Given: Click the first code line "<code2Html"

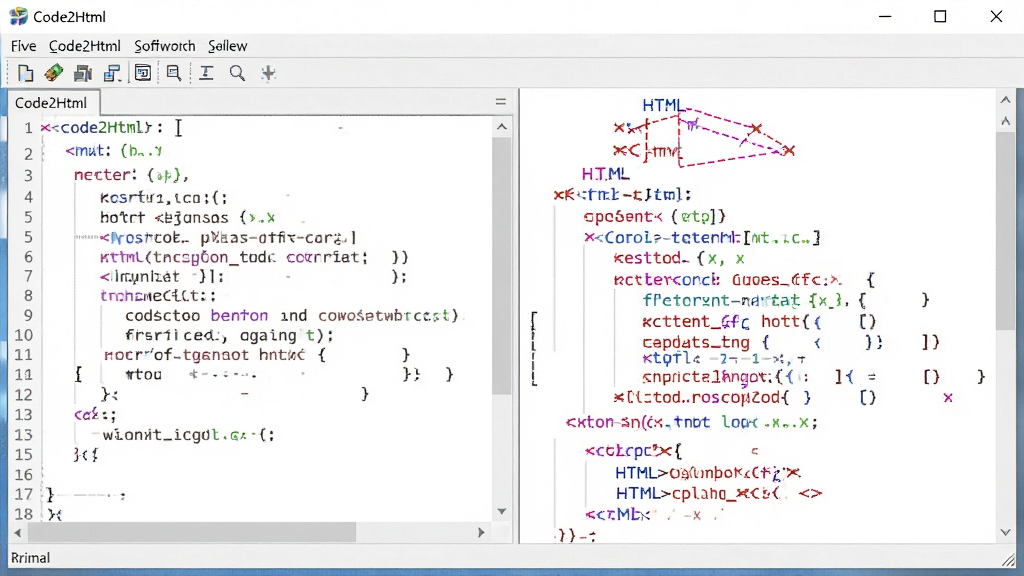Looking at the screenshot, I should (102, 127).
